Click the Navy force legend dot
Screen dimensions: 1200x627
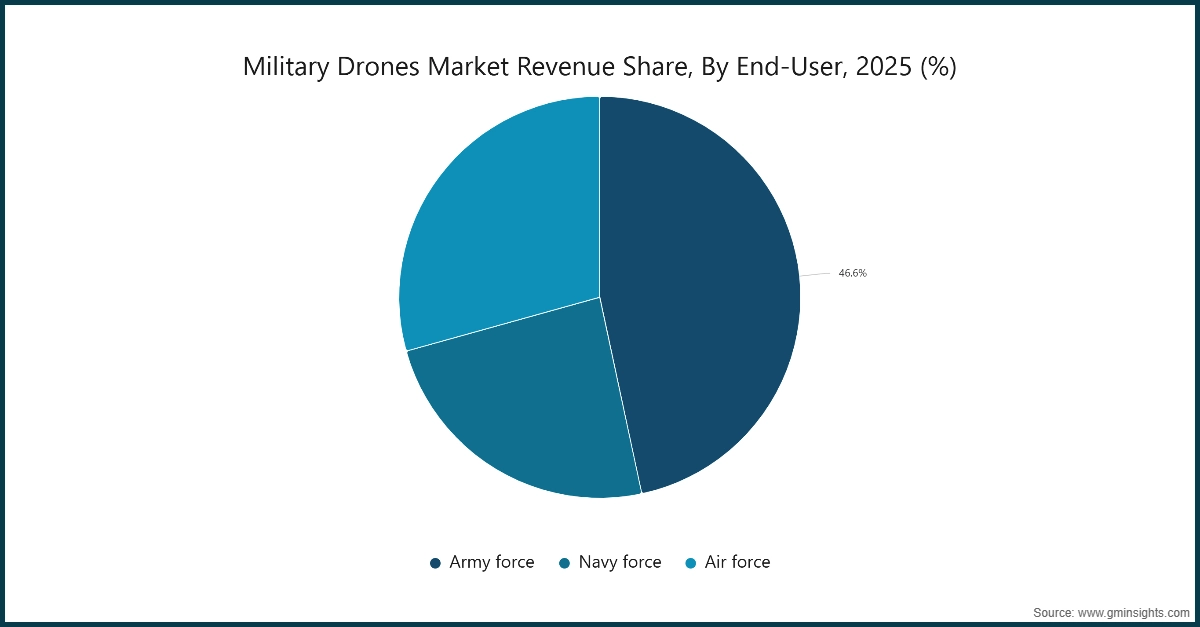pyautogui.click(x=565, y=562)
